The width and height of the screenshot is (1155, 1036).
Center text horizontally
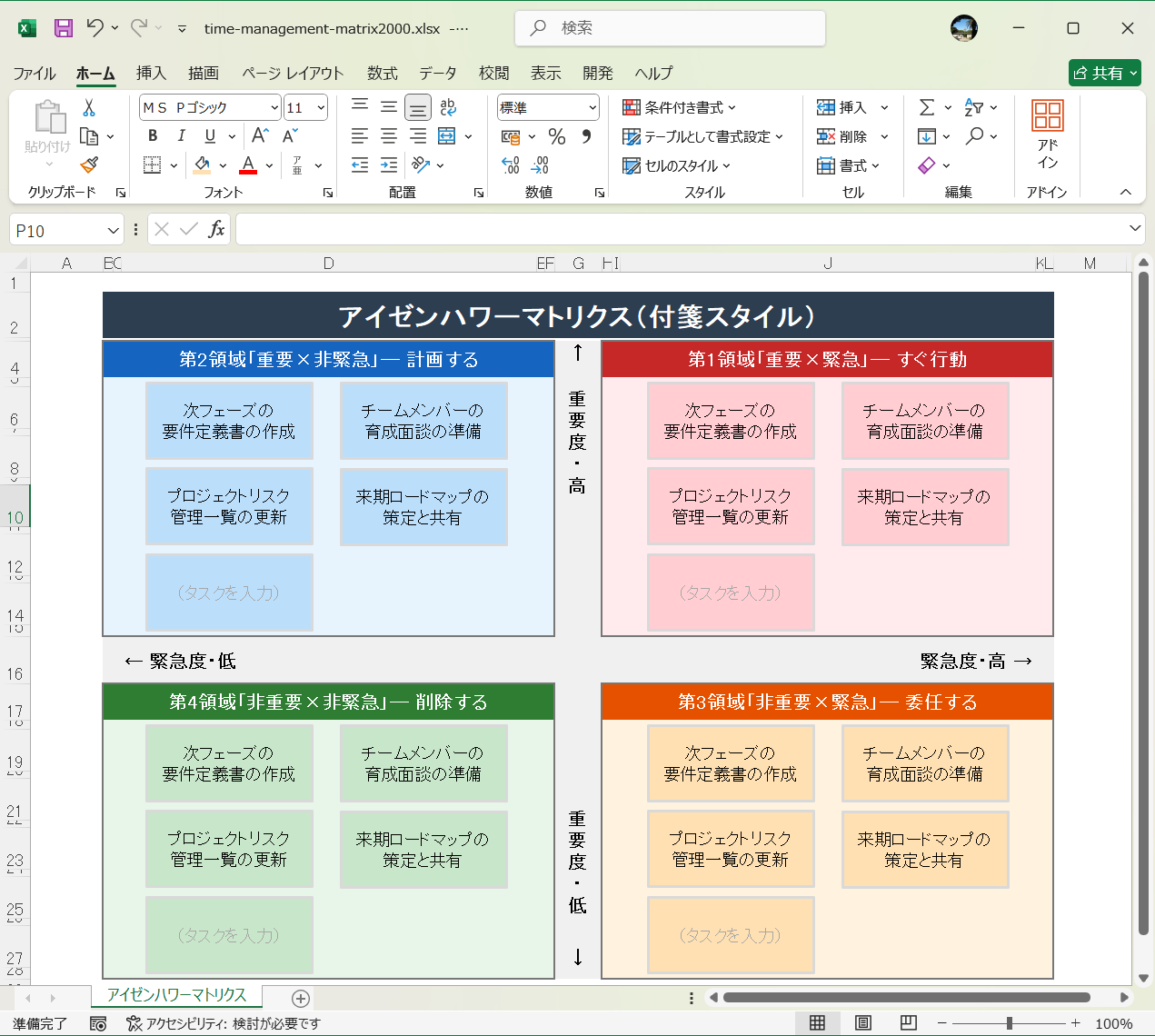pos(389,136)
